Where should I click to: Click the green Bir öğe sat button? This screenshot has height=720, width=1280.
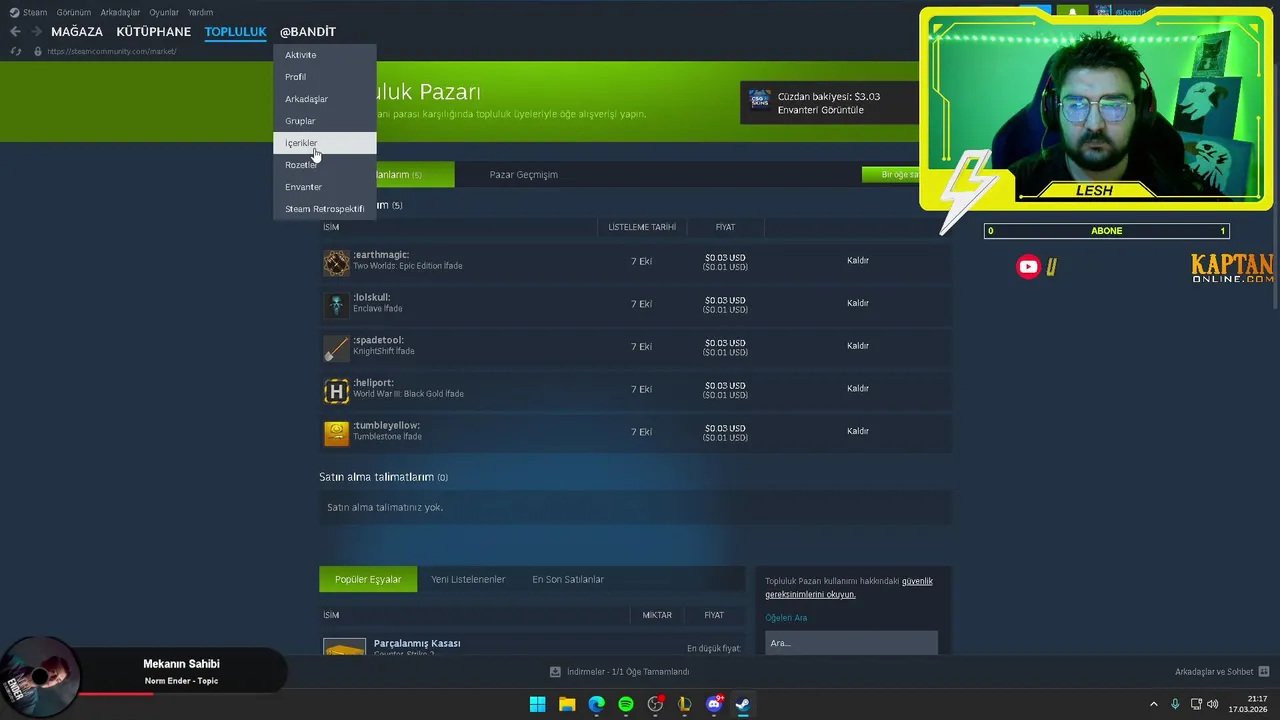pyautogui.click(x=891, y=175)
